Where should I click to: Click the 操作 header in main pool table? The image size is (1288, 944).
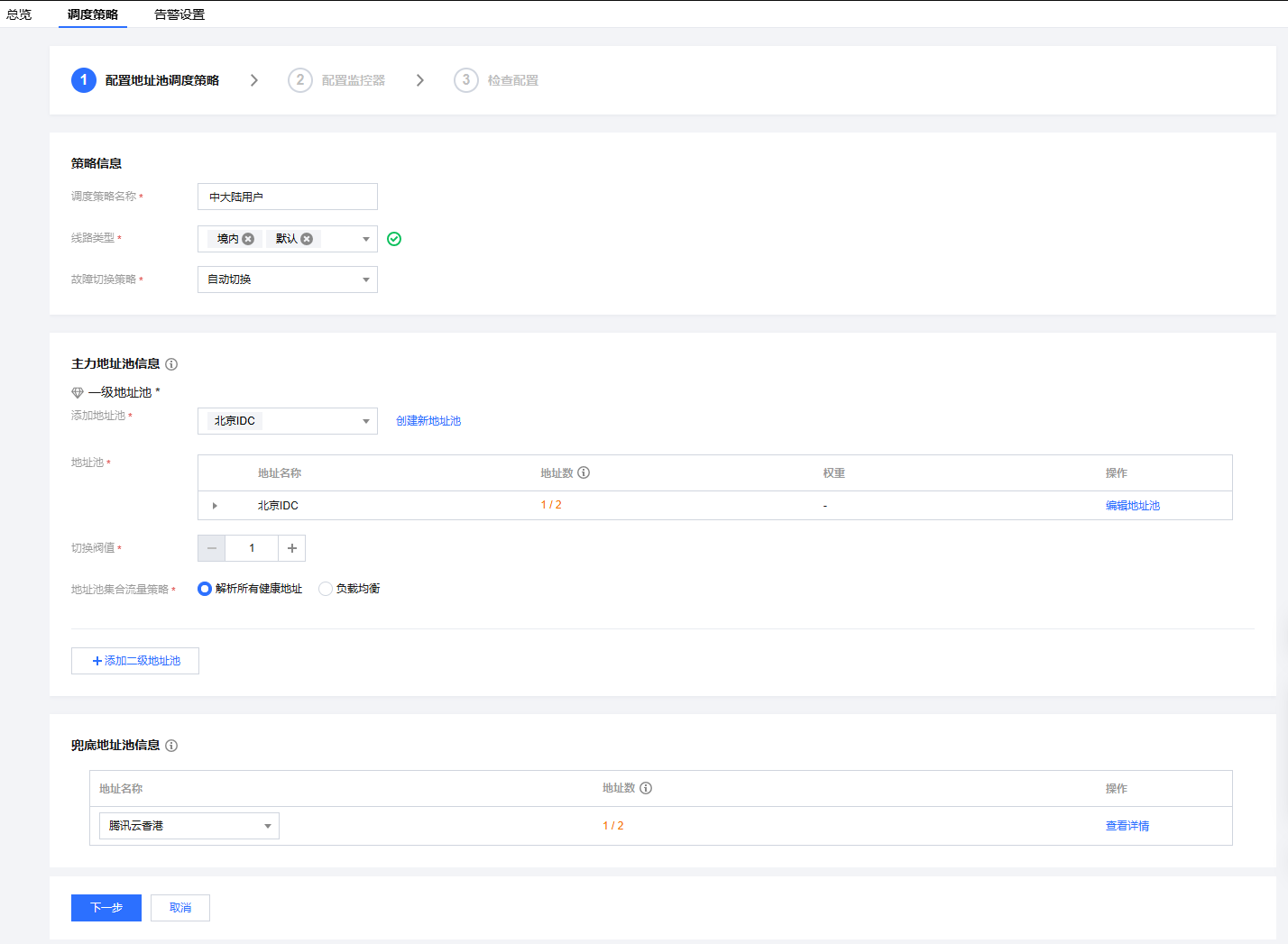(x=1117, y=473)
